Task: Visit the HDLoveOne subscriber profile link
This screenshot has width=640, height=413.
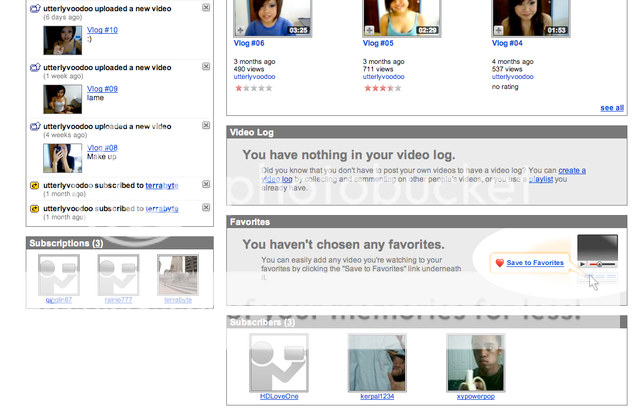Action: 279,397
